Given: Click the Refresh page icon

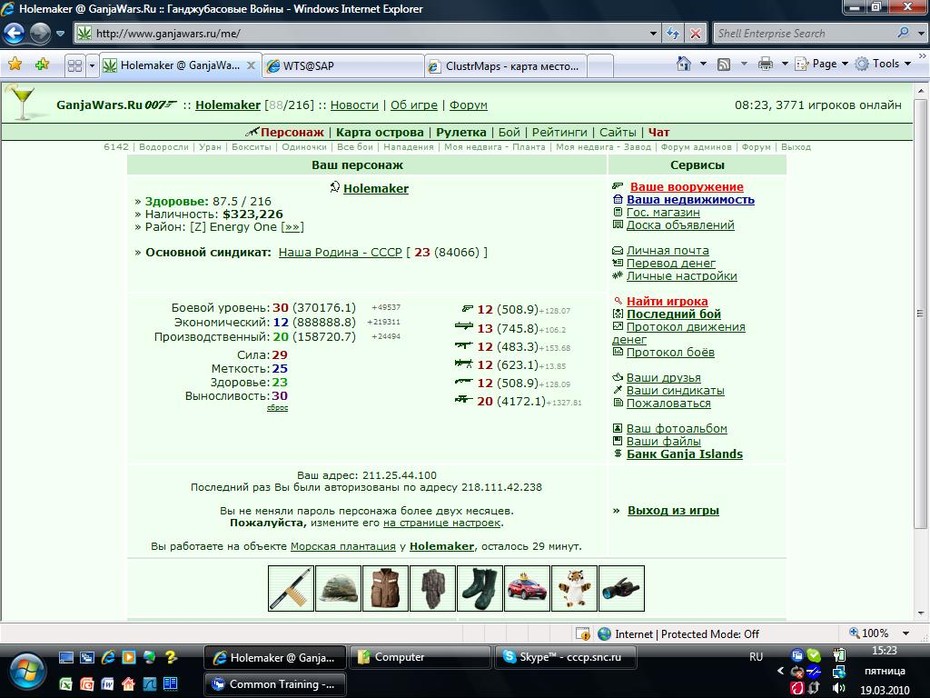Looking at the screenshot, I should pos(673,33).
